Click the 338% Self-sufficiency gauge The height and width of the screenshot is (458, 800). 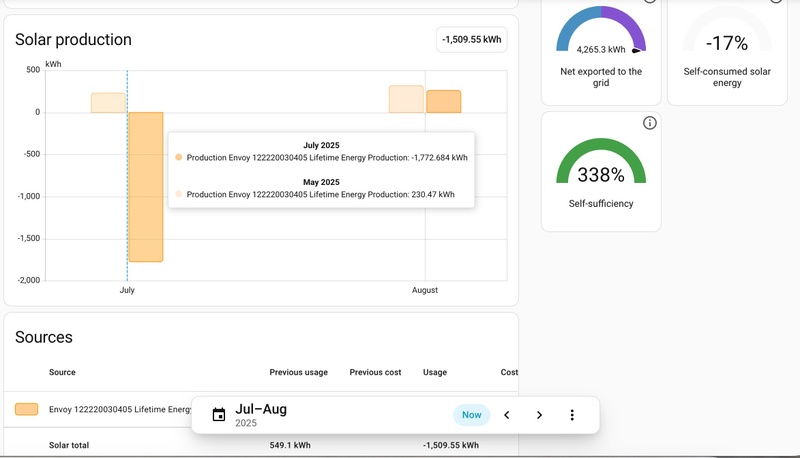tap(601, 161)
